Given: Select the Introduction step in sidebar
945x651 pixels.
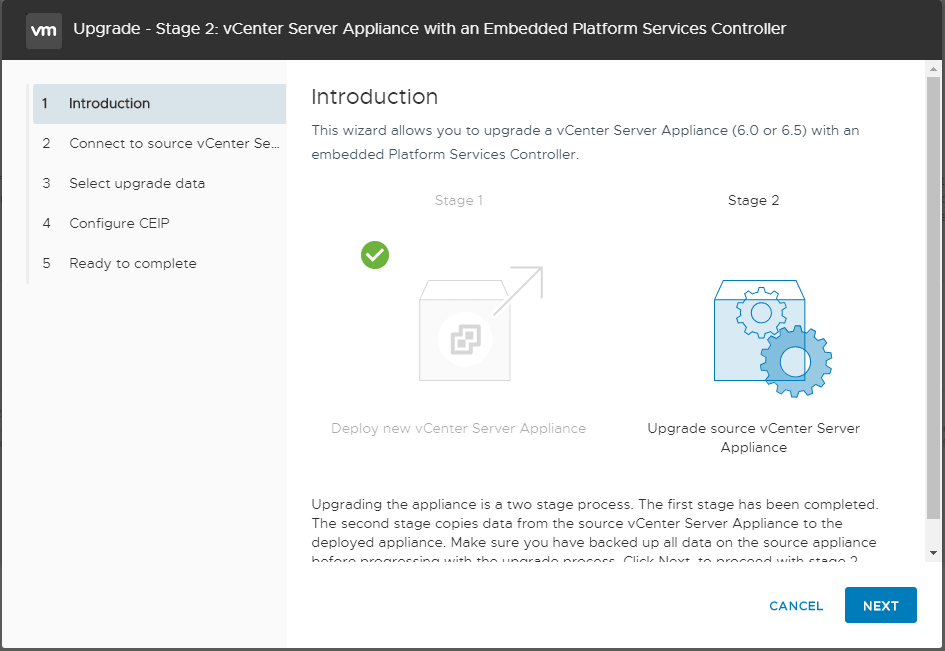Looking at the screenshot, I should pyautogui.click(x=159, y=104).
